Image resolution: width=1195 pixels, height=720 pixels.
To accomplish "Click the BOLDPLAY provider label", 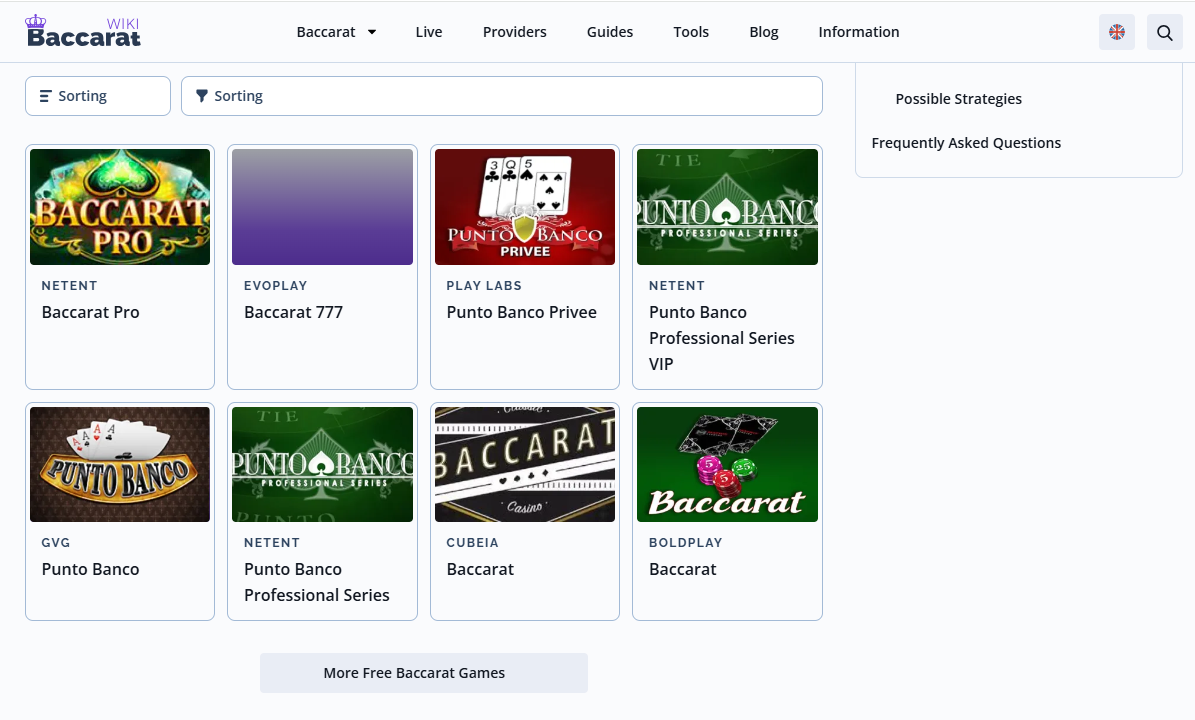I will 686,542.
